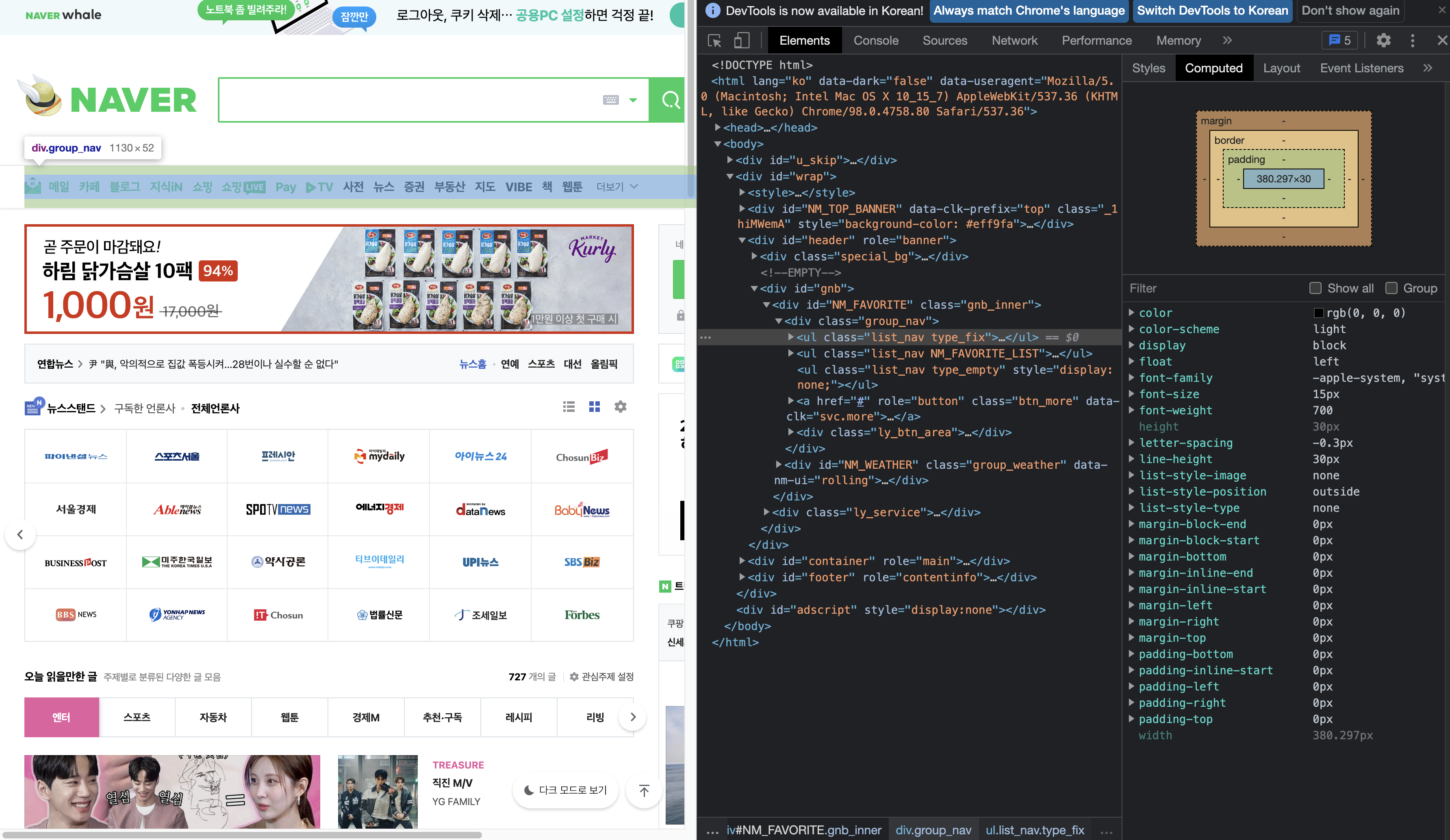Click the scroll-to-top arrow button

click(644, 790)
